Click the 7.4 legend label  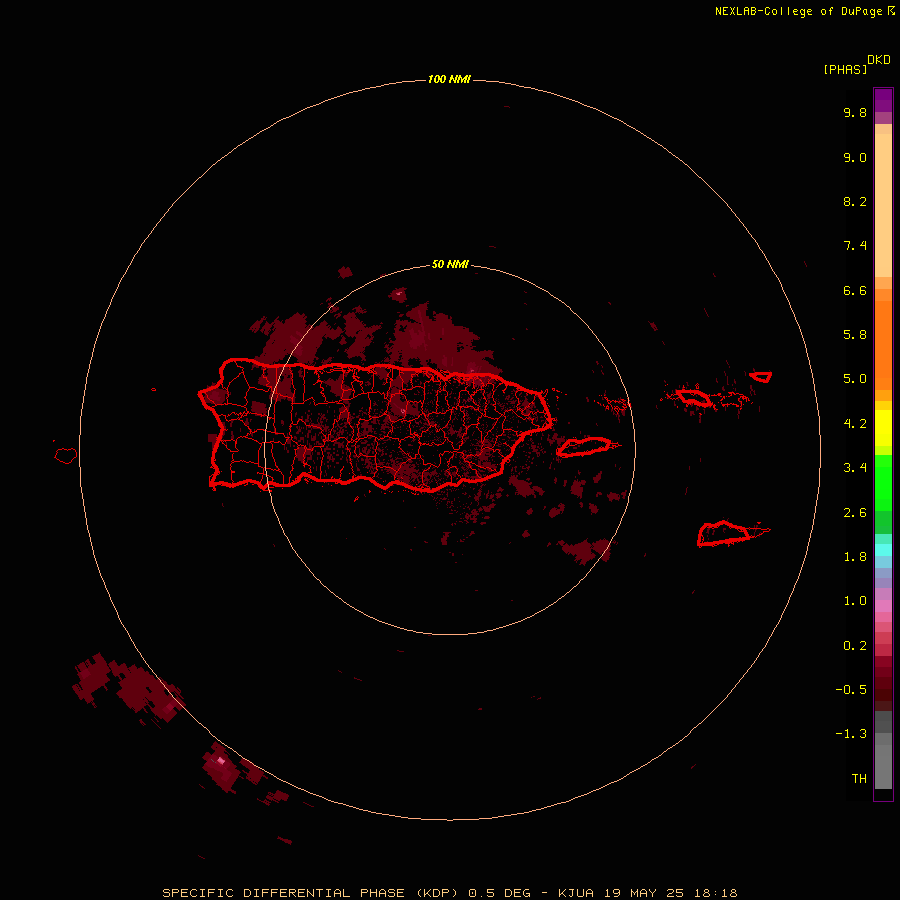point(855,246)
